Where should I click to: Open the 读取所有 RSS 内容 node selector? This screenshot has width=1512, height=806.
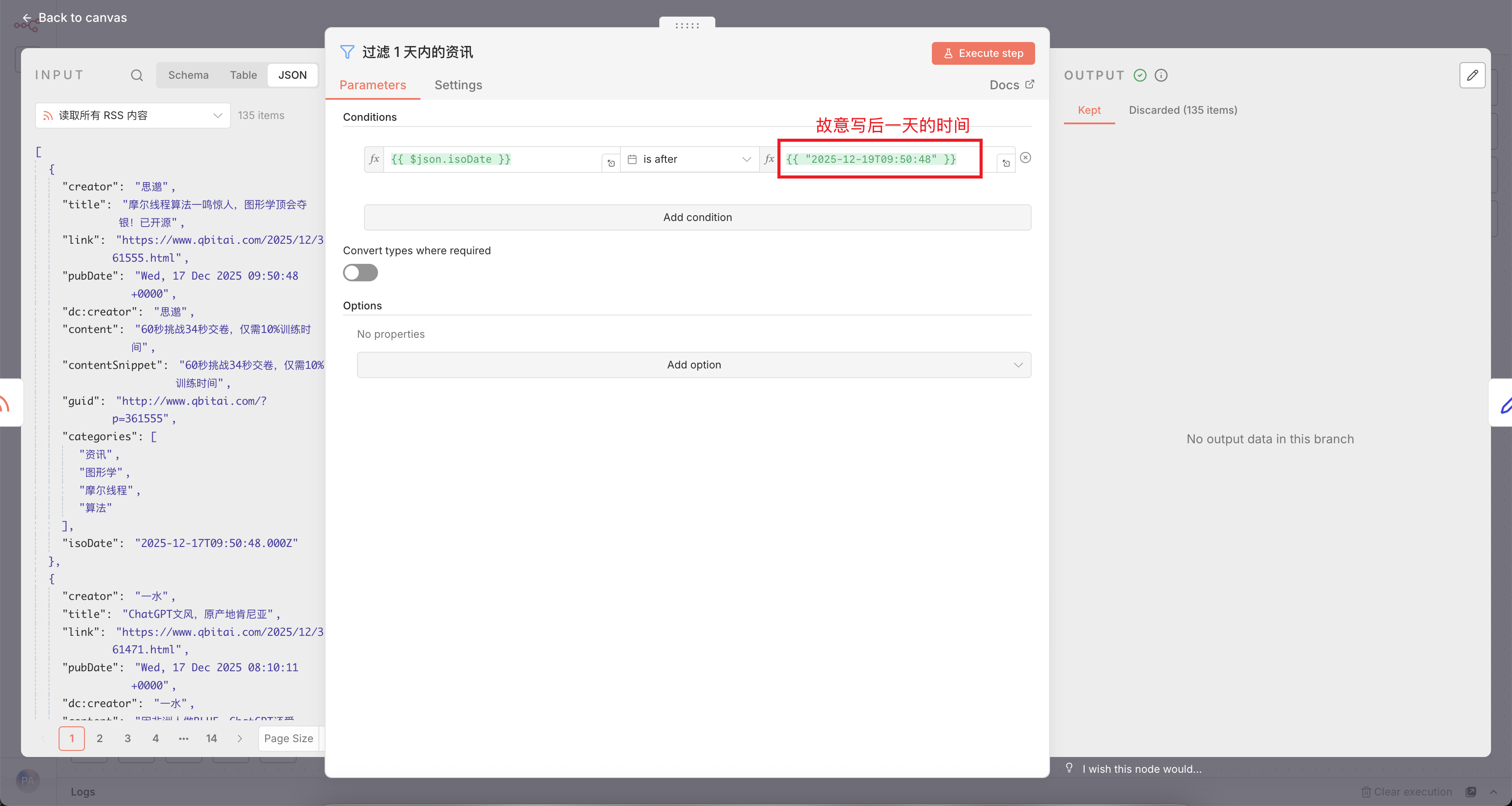133,116
